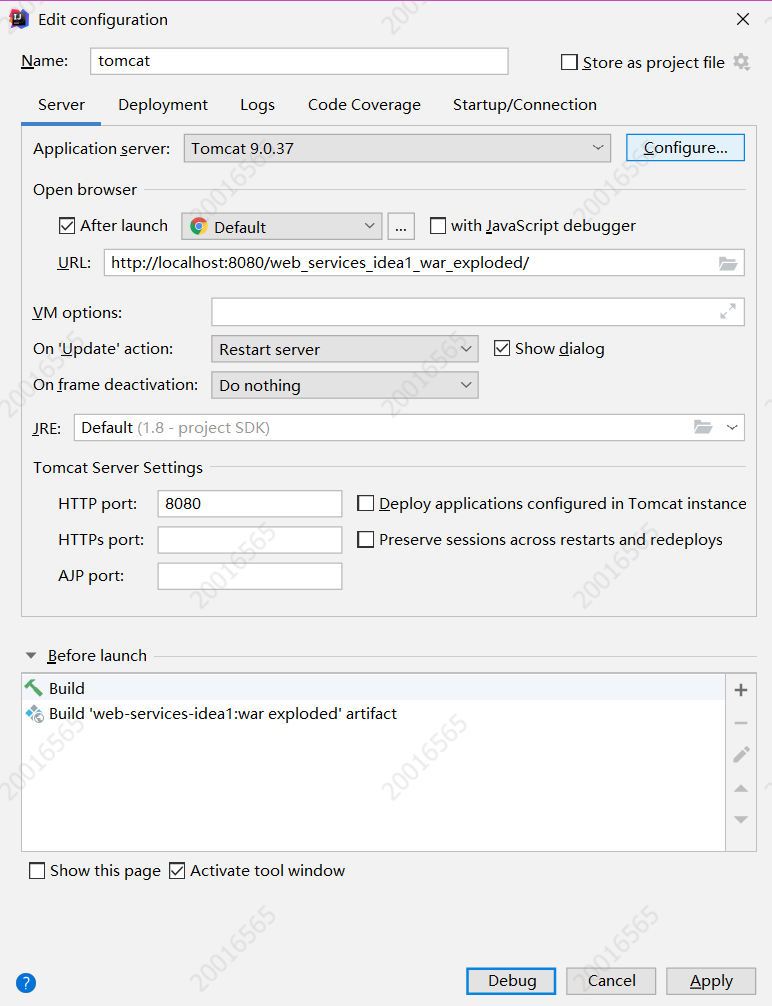Click the Cancel button
The width and height of the screenshot is (772, 1006).
611,981
